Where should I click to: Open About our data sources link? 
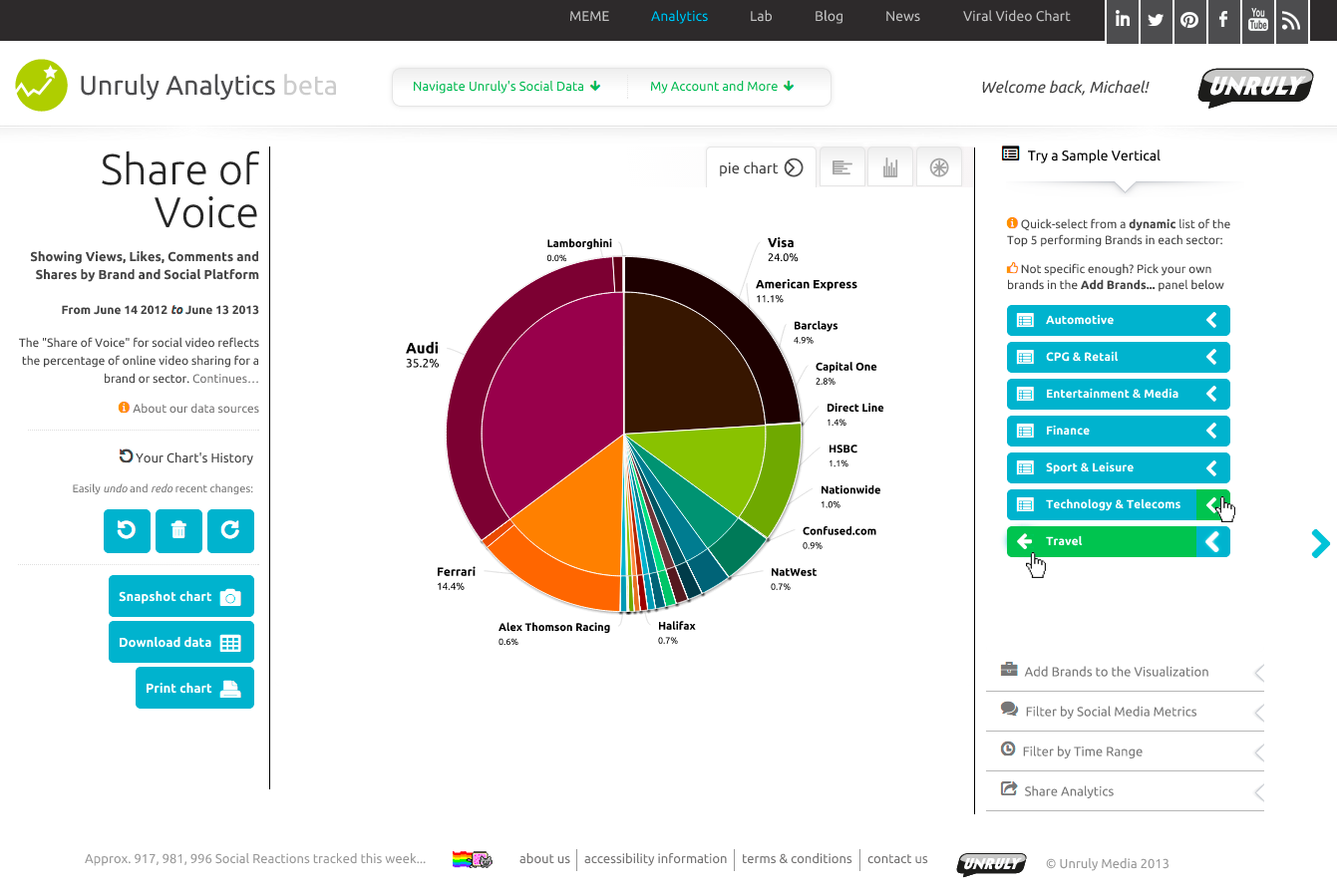coord(195,409)
